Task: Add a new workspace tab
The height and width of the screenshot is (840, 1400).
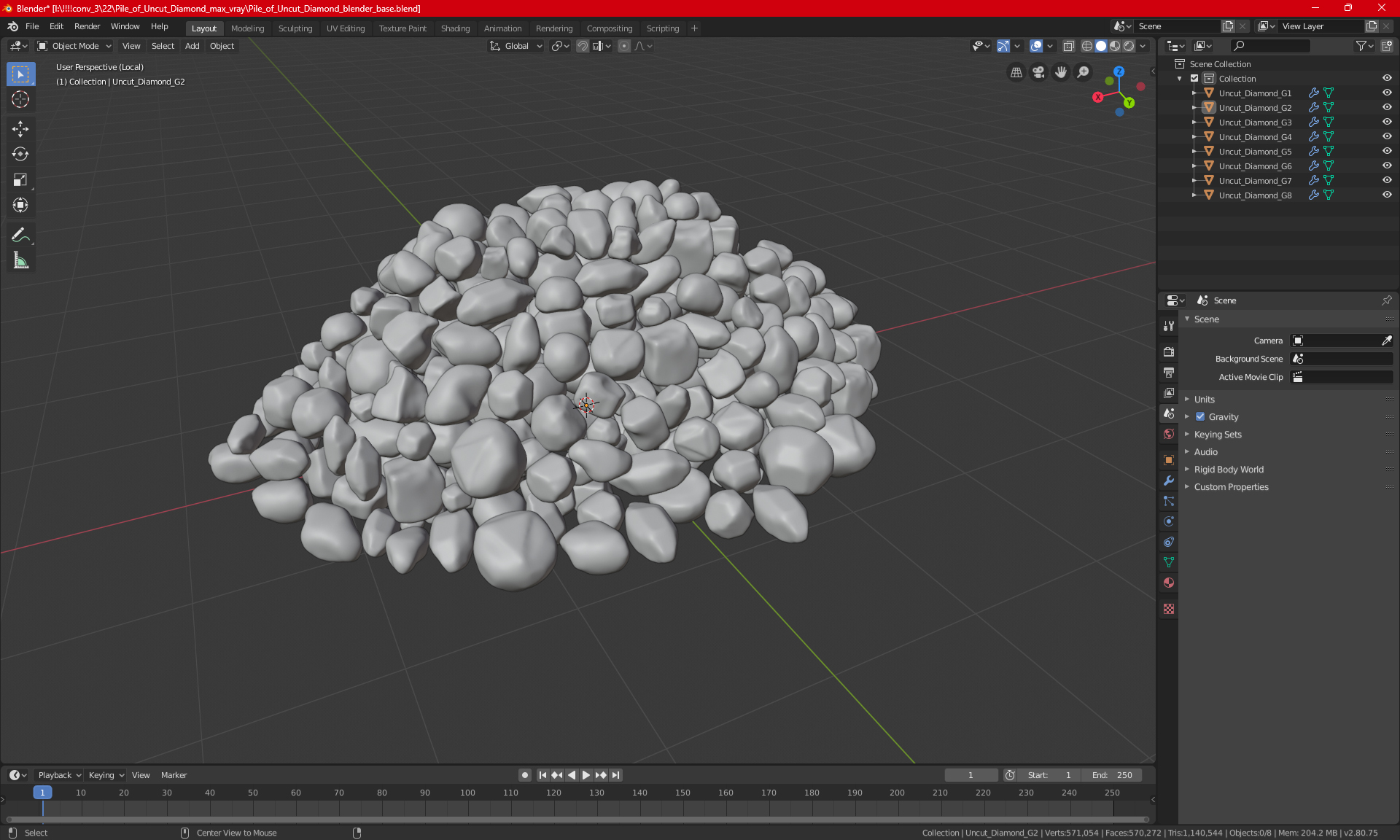Action: pyautogui.click(x=694, y=28)
